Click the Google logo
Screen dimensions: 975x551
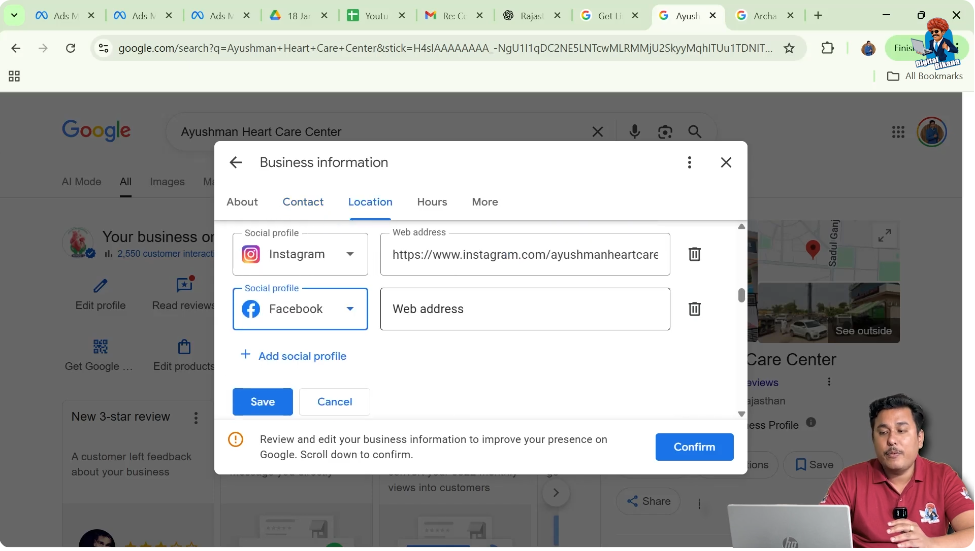point(96,131)
